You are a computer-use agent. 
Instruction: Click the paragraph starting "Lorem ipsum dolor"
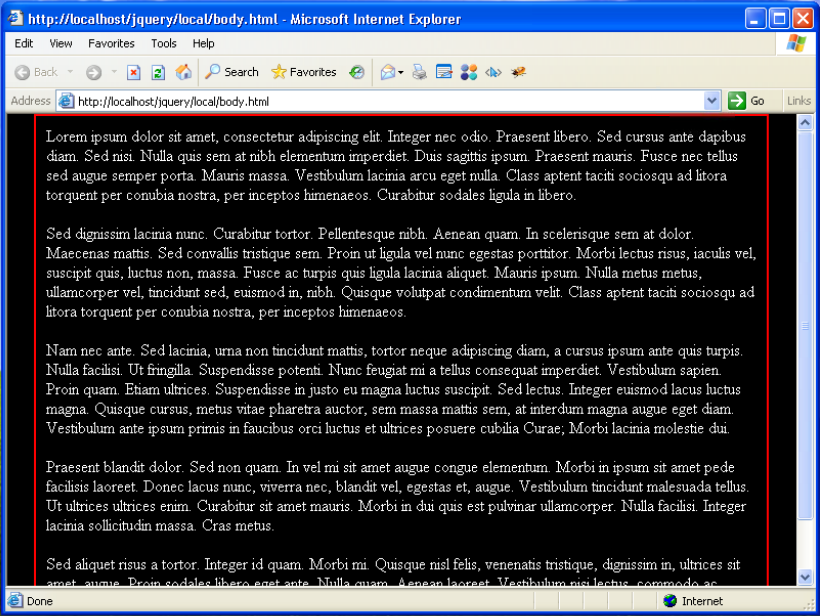pyautogui.click(x=396, y=166)
